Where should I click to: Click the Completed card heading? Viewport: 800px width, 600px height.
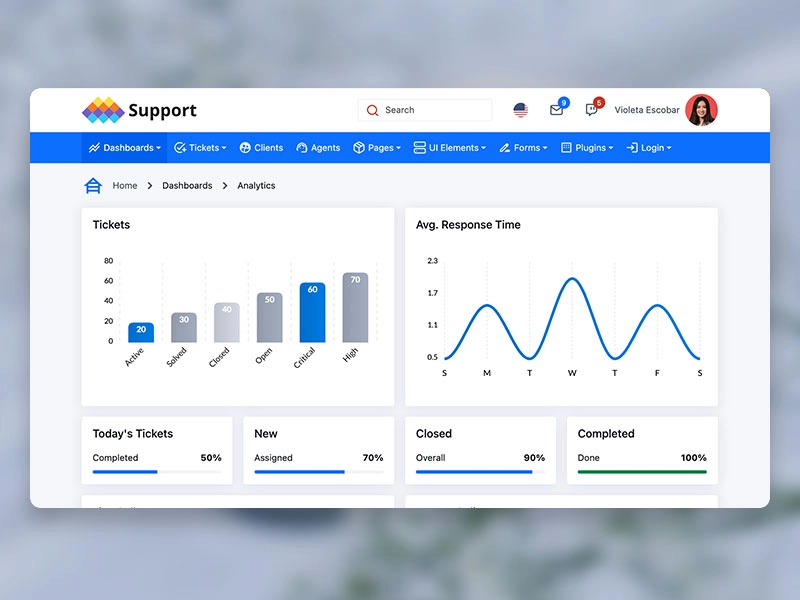(x=606, y=434)
